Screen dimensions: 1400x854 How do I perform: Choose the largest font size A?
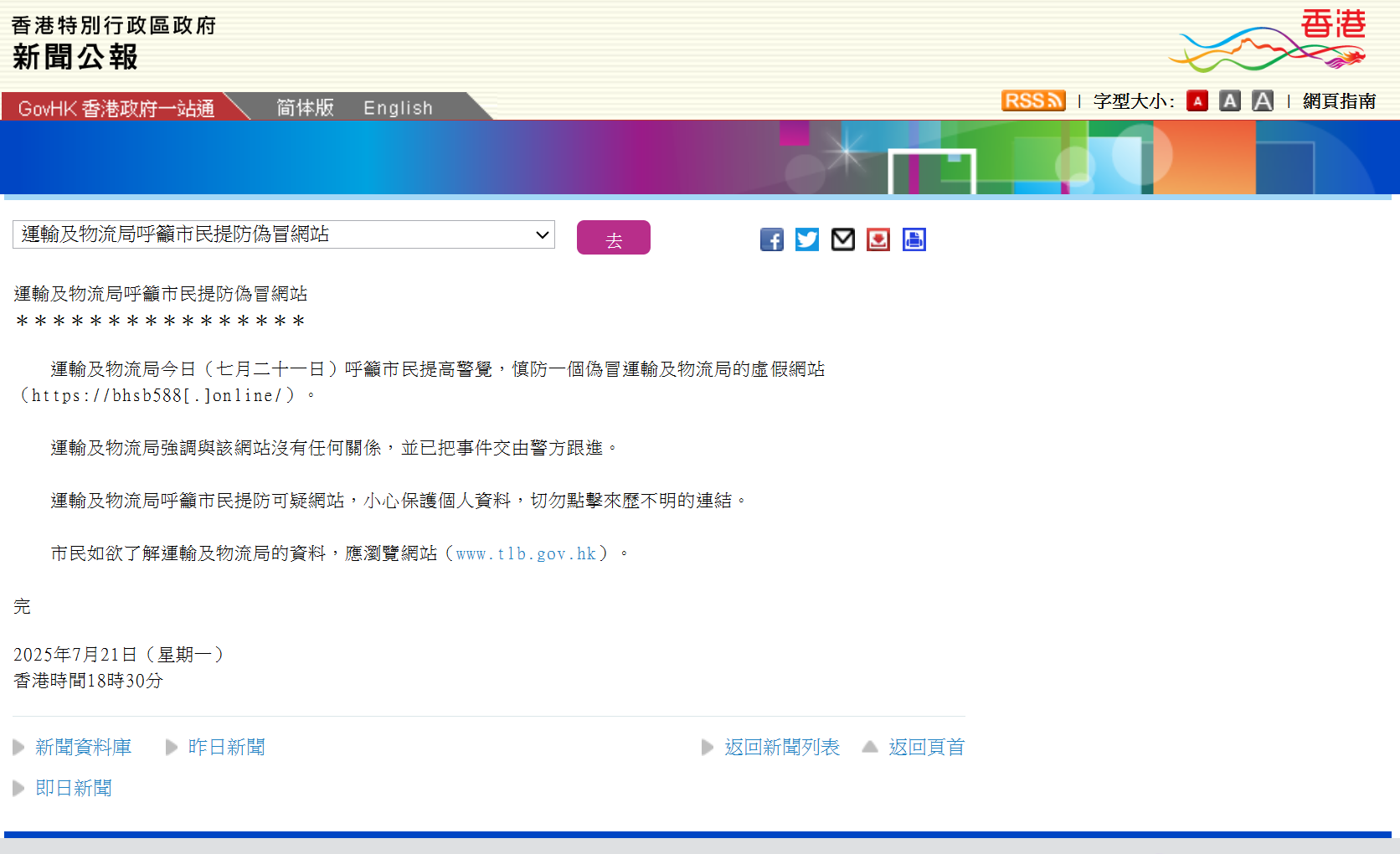click(1262, 101)
